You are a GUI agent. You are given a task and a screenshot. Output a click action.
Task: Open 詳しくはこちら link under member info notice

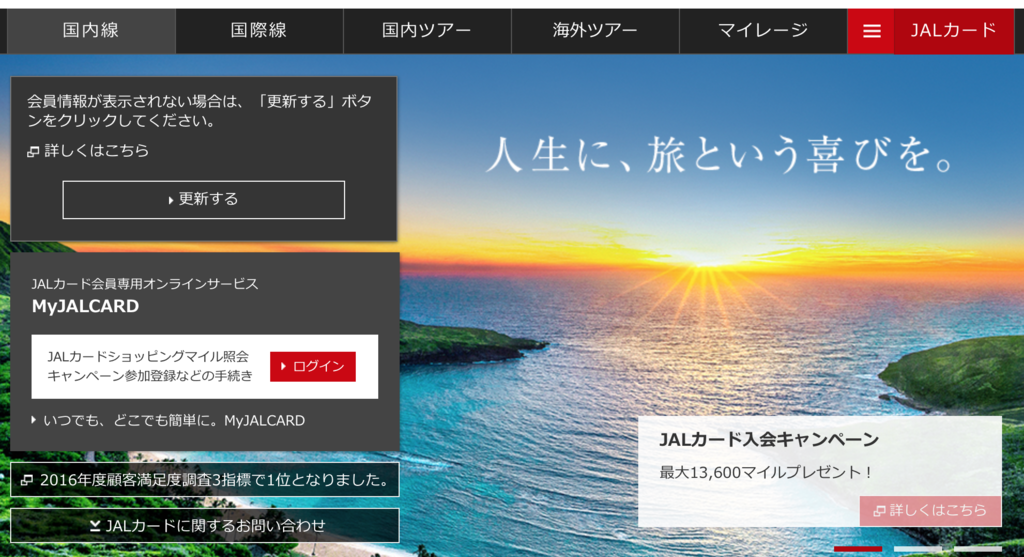88,151
